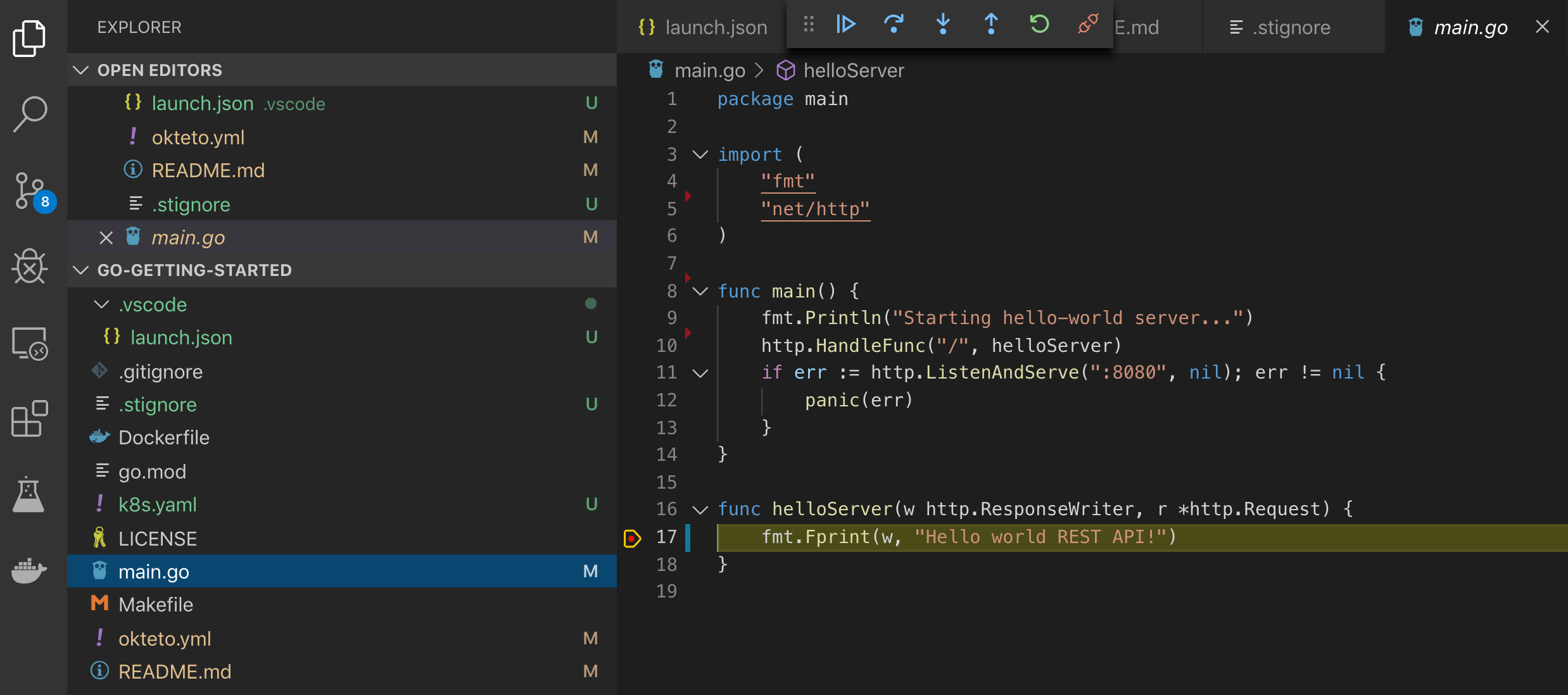Select the Run and Debug icon
Screen dimensions: 1568x695
tap(30, 266)
